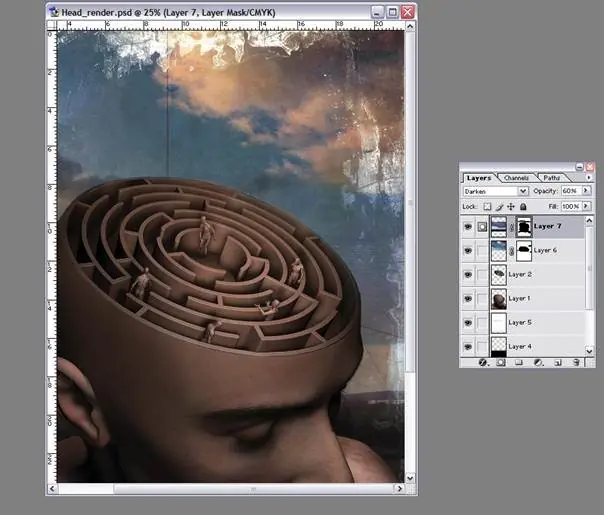Click the link box next to Layer 2
Viewport: 604px width, 515px height.
click(x=482, y=275)
